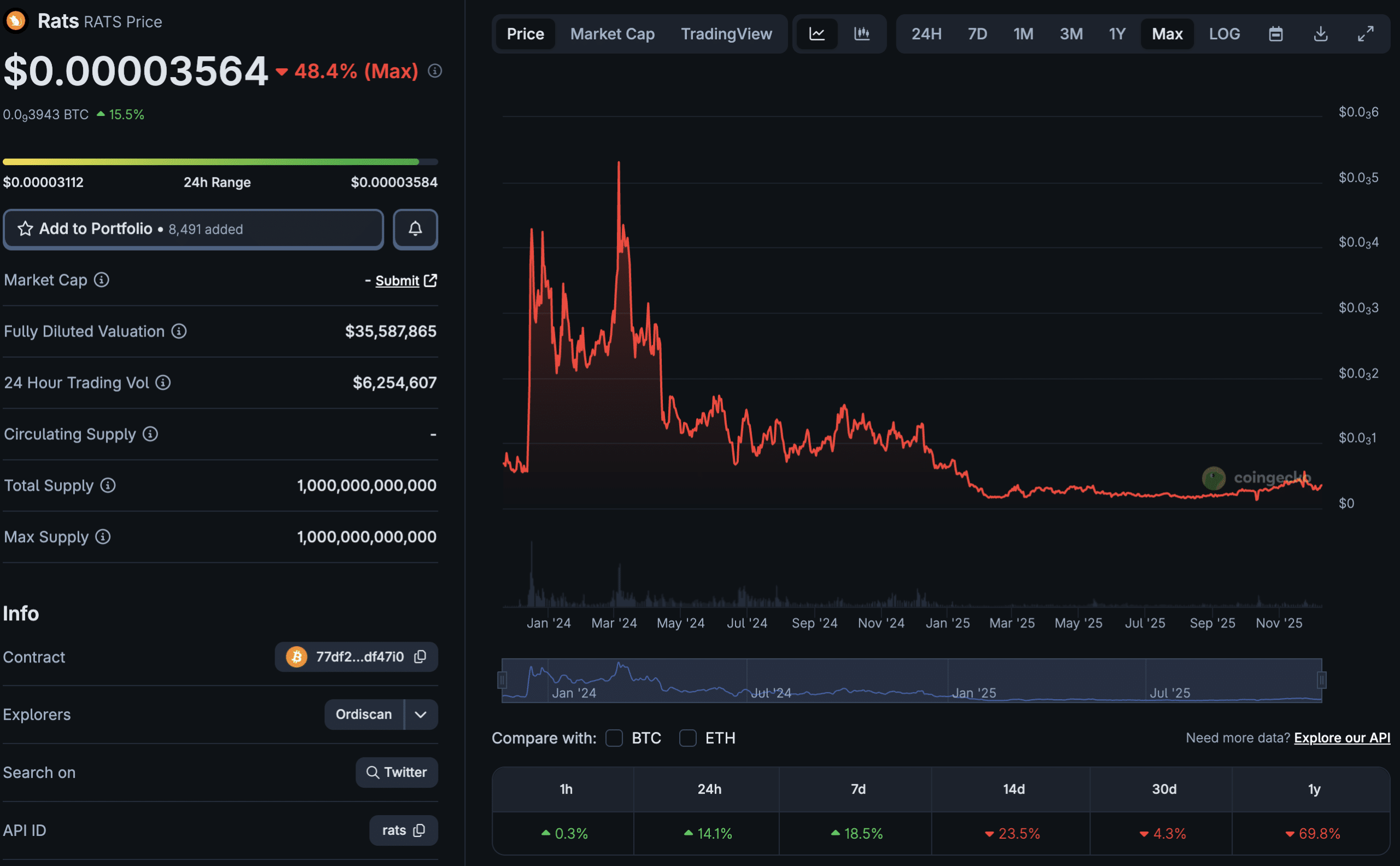Open the Explore our API link
The image size is (1400, 866).
point(1341,737)
